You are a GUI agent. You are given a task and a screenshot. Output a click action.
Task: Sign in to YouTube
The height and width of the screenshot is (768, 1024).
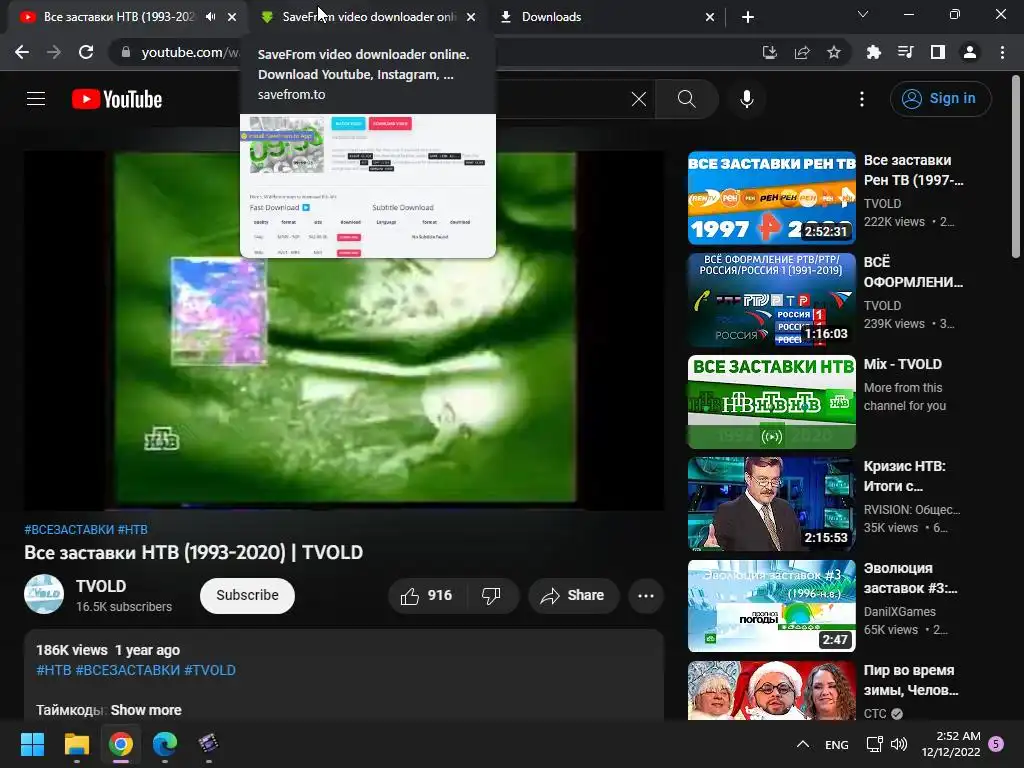(x=940, y=99)
